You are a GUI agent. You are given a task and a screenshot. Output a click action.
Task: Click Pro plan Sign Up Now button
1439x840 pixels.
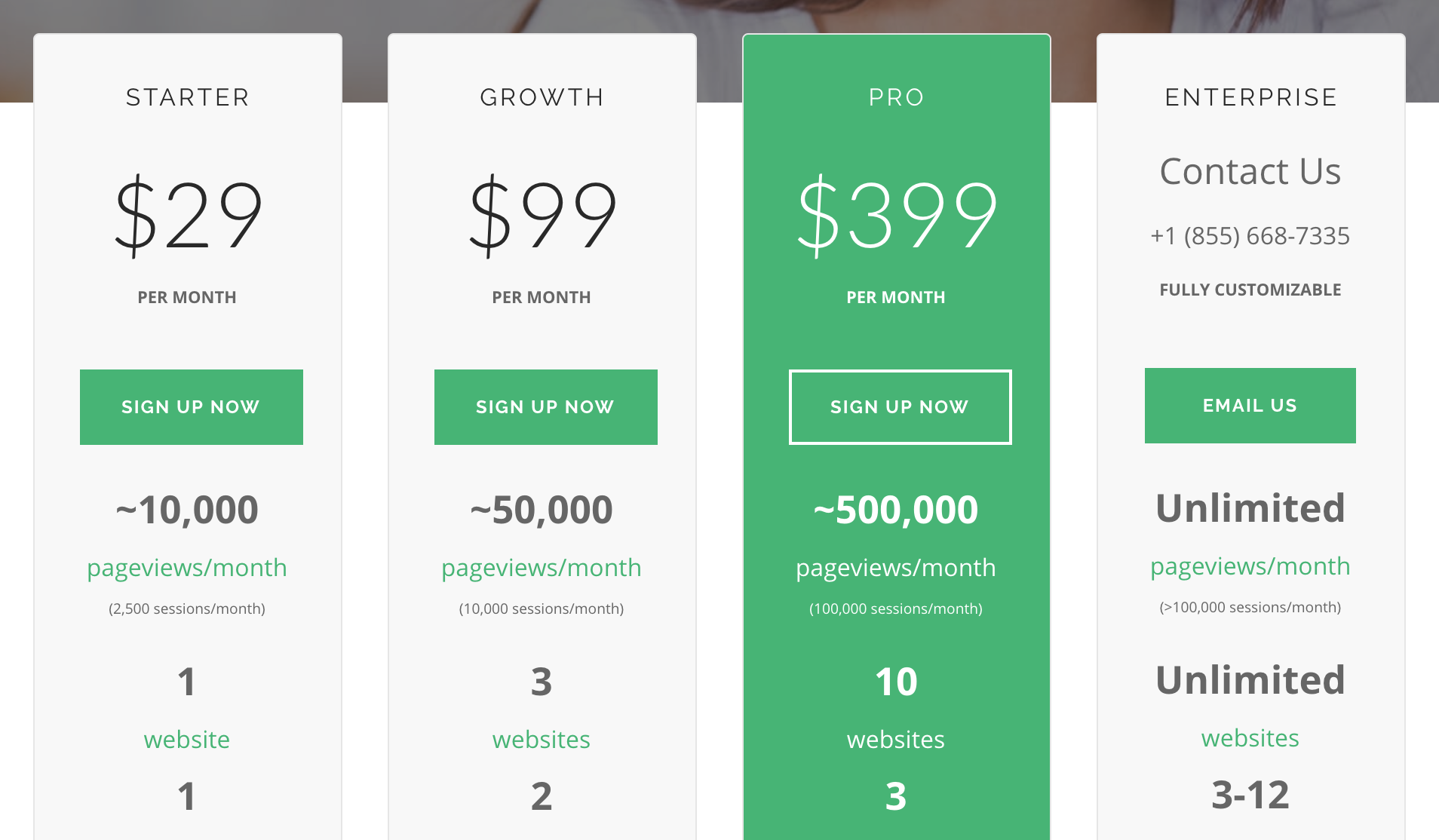click(x=901, y=407)
